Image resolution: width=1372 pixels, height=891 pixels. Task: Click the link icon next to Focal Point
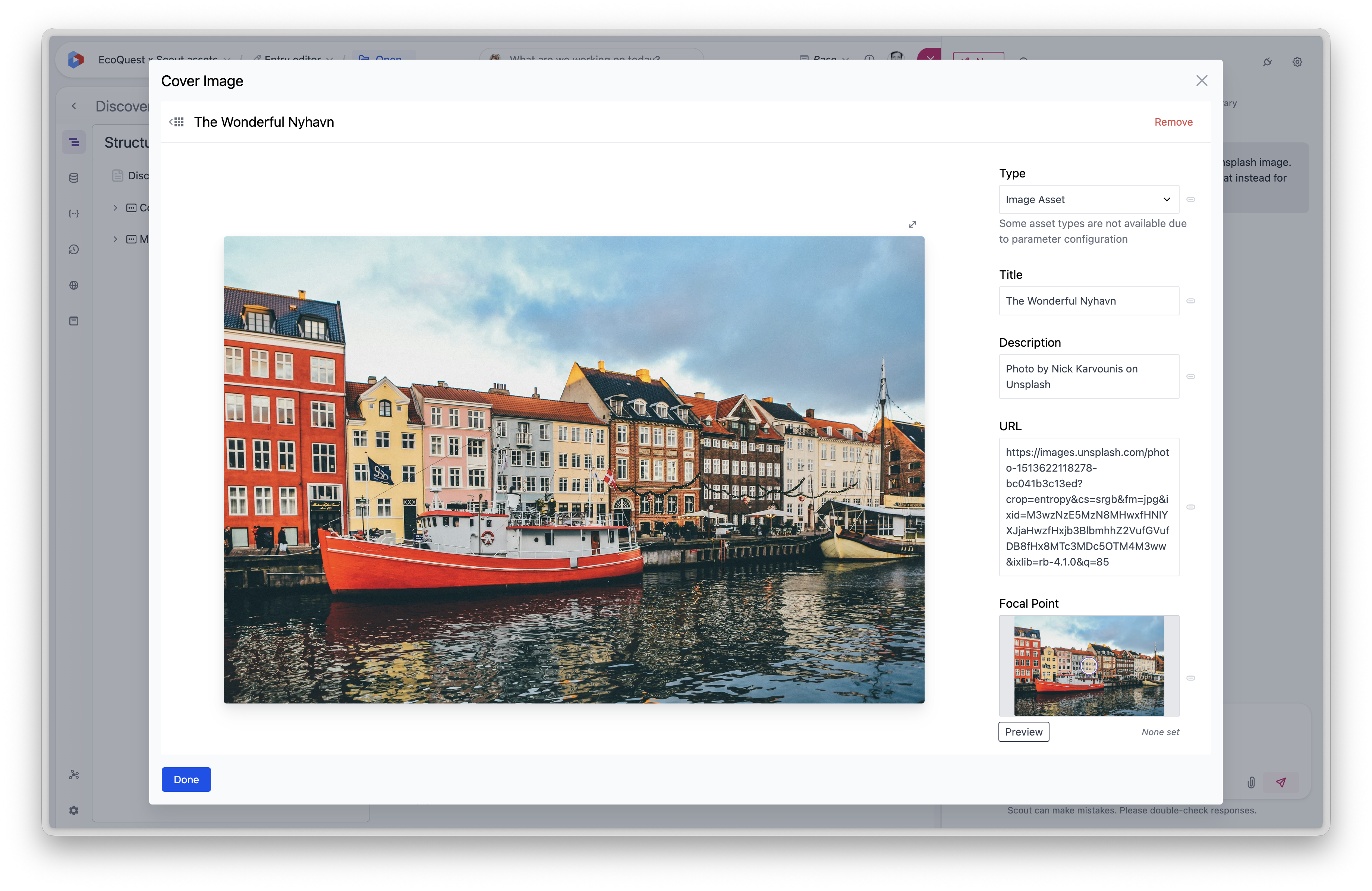(x=1190, y=679)
